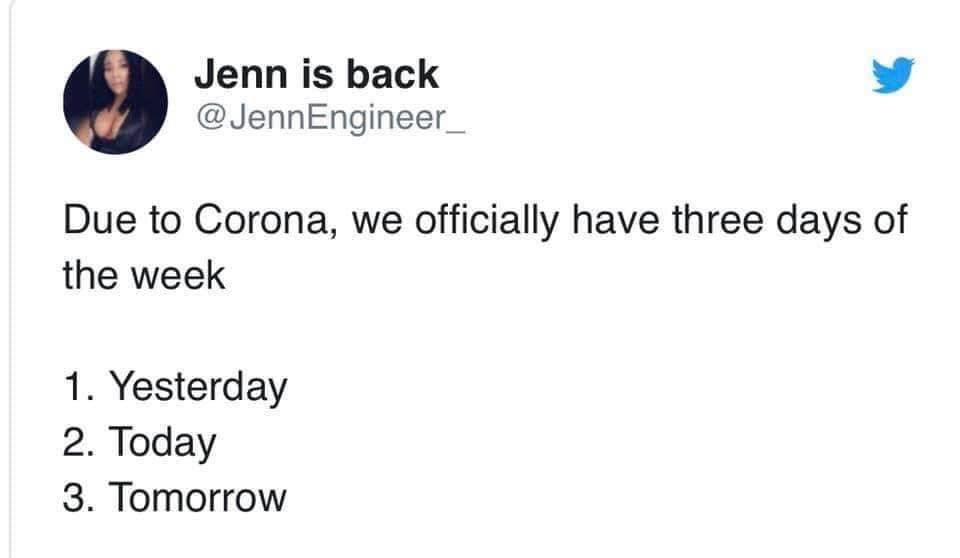Select the "Today" list entry
The width and height of the screenshot is (960, 558).
pos(163,442)
